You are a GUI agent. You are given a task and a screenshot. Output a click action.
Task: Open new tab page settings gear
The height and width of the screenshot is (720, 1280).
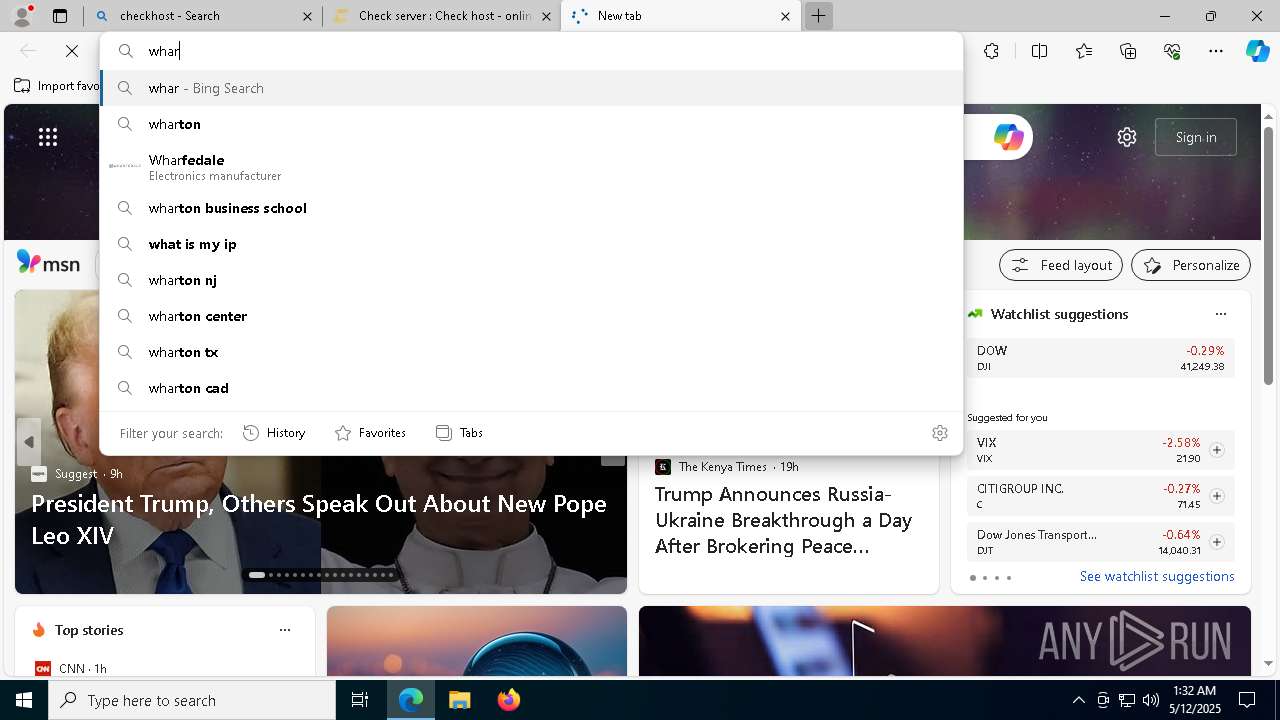click(1127, 137)
